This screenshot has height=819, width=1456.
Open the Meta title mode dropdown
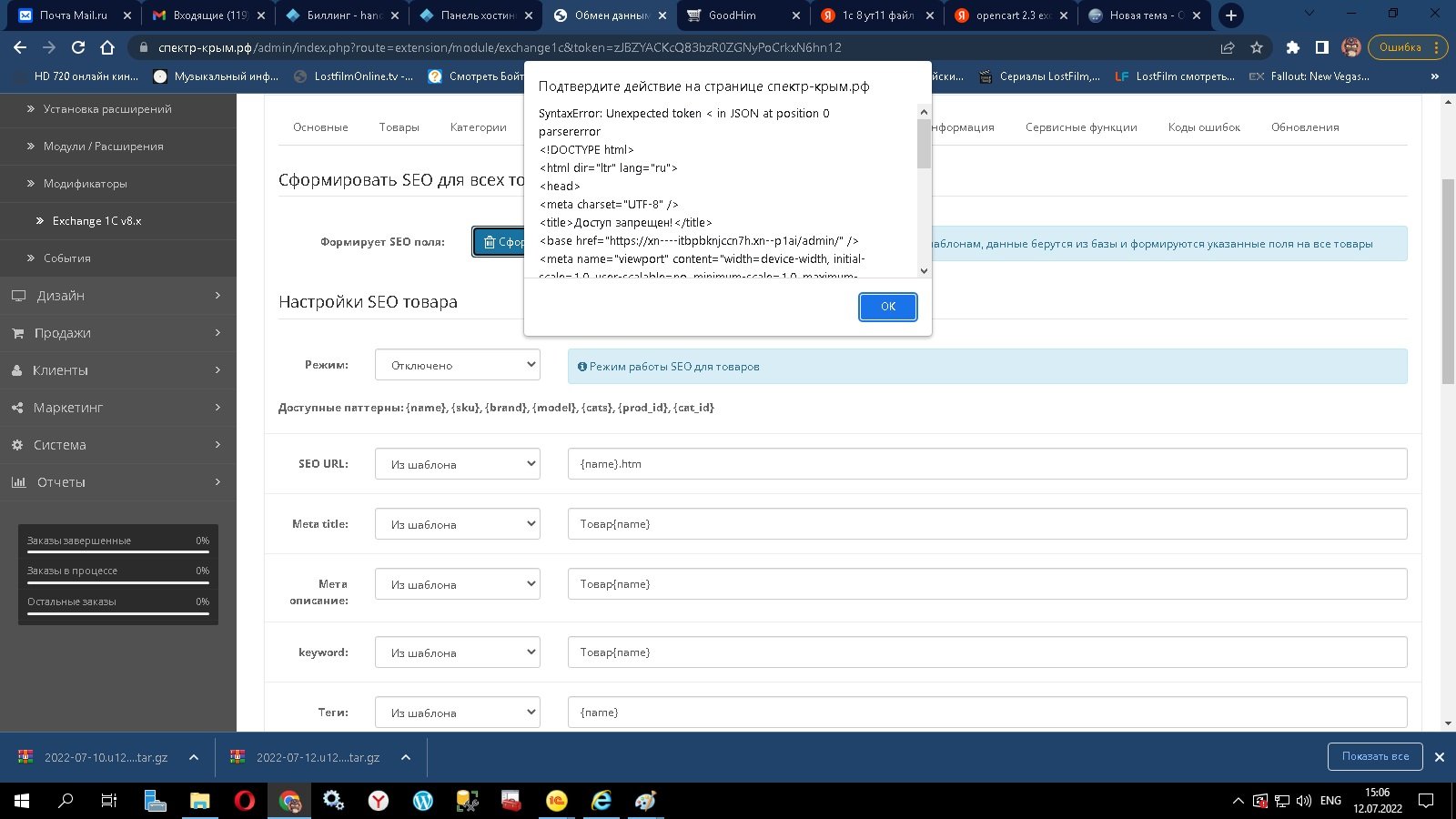pyautogui.click(x=457, y=524)
